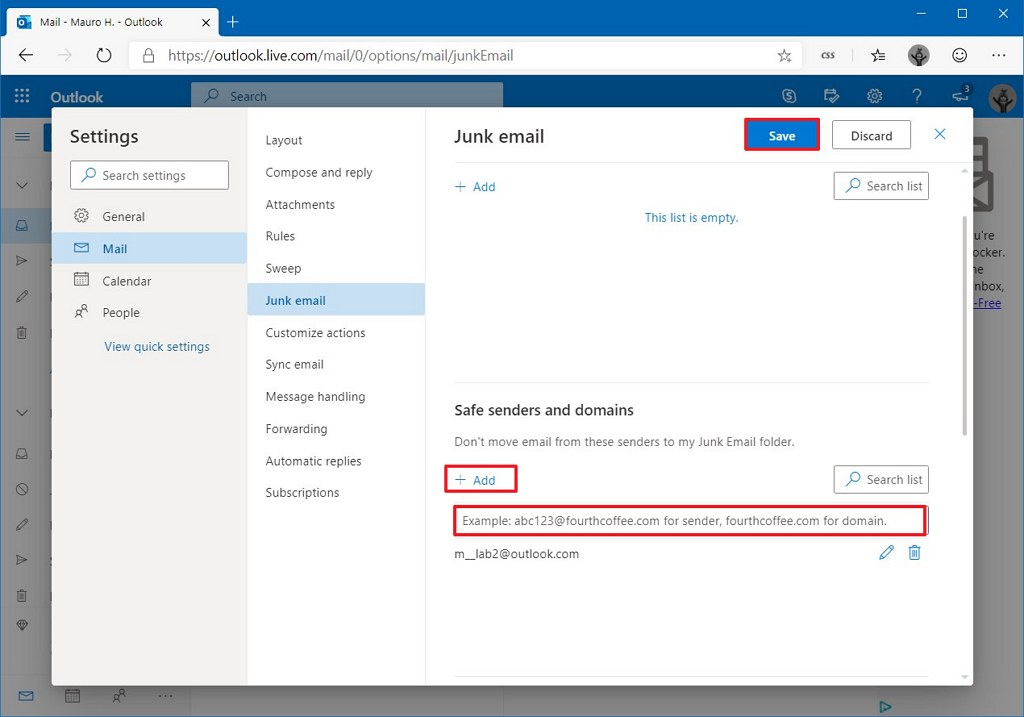Open the browser's more options menu
Screen dimensions: 1024x717
(x=998, y=56)
